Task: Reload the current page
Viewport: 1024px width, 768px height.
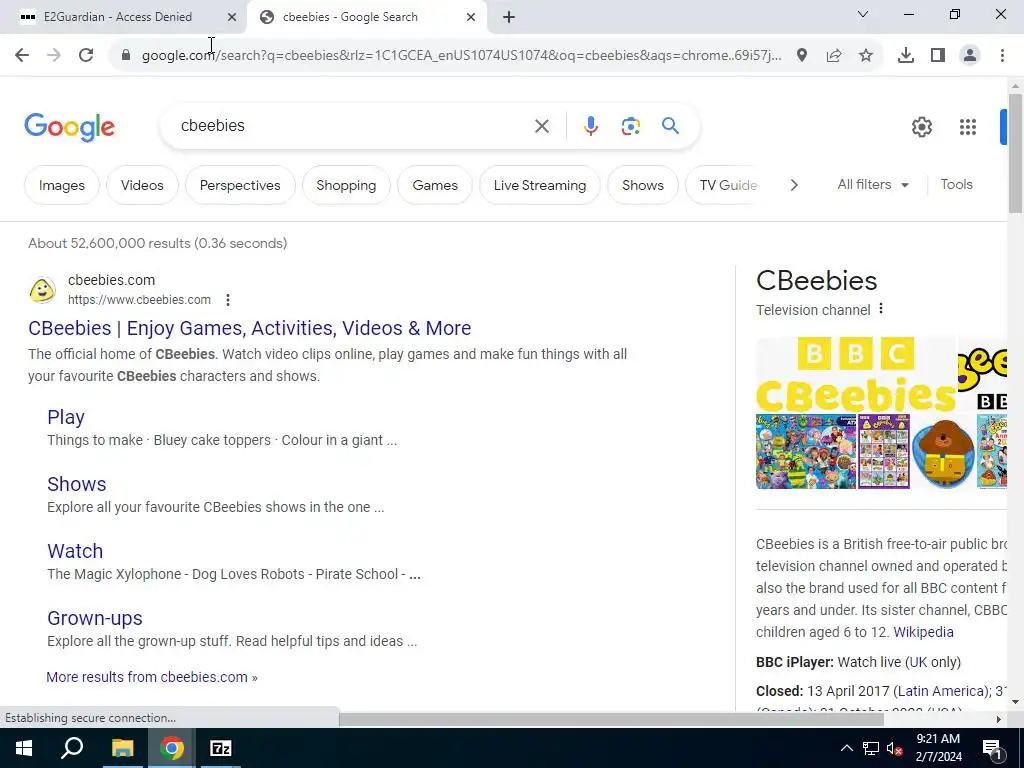Action: pyautogui.click(x=86, y=56)
